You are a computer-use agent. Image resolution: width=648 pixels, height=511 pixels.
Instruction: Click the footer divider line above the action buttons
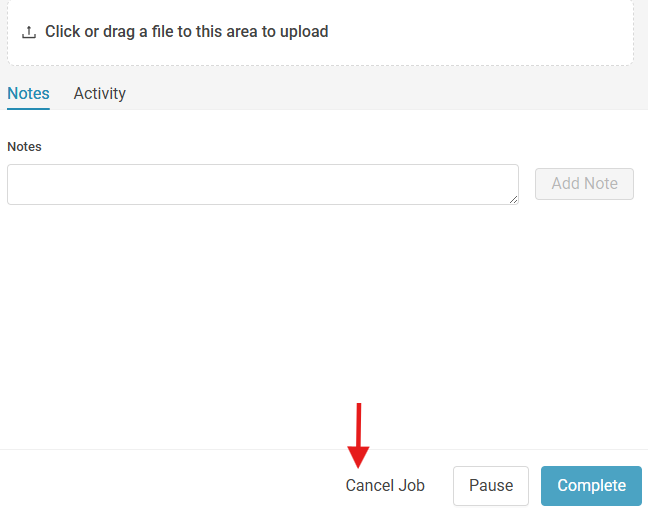point(324,449)
